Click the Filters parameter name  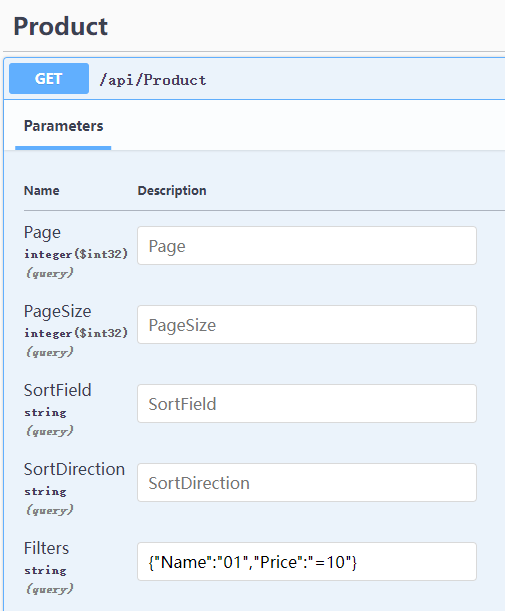tap(46, 548)
